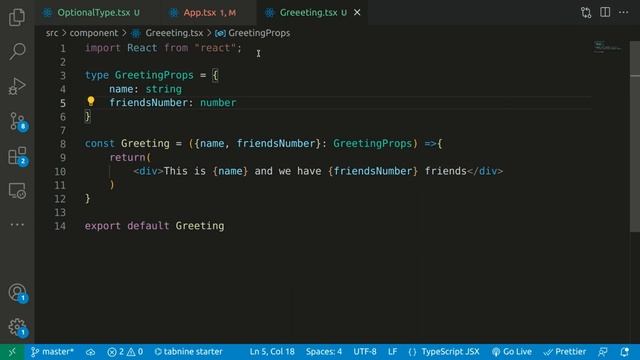Click tabnine starter in status bar
The width and height of the screenshot is (640, 360).
coord(189,351)
